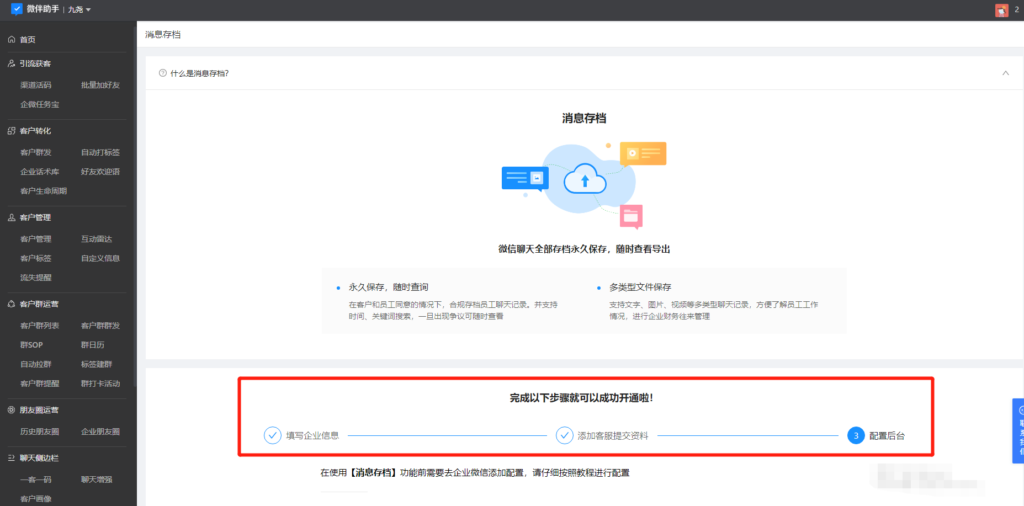Viewport: 1024px width, 506px height.
Task: Open 客户群发 in the sidebar
Action: point(35,152)
